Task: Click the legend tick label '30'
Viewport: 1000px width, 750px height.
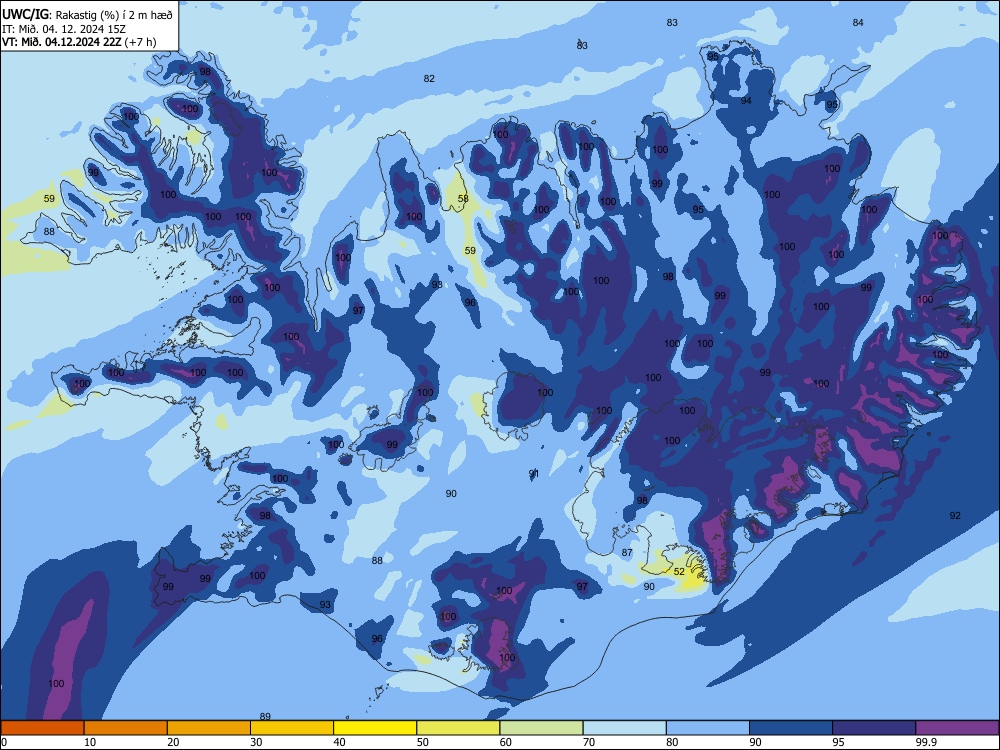Action: coord(257,742)
